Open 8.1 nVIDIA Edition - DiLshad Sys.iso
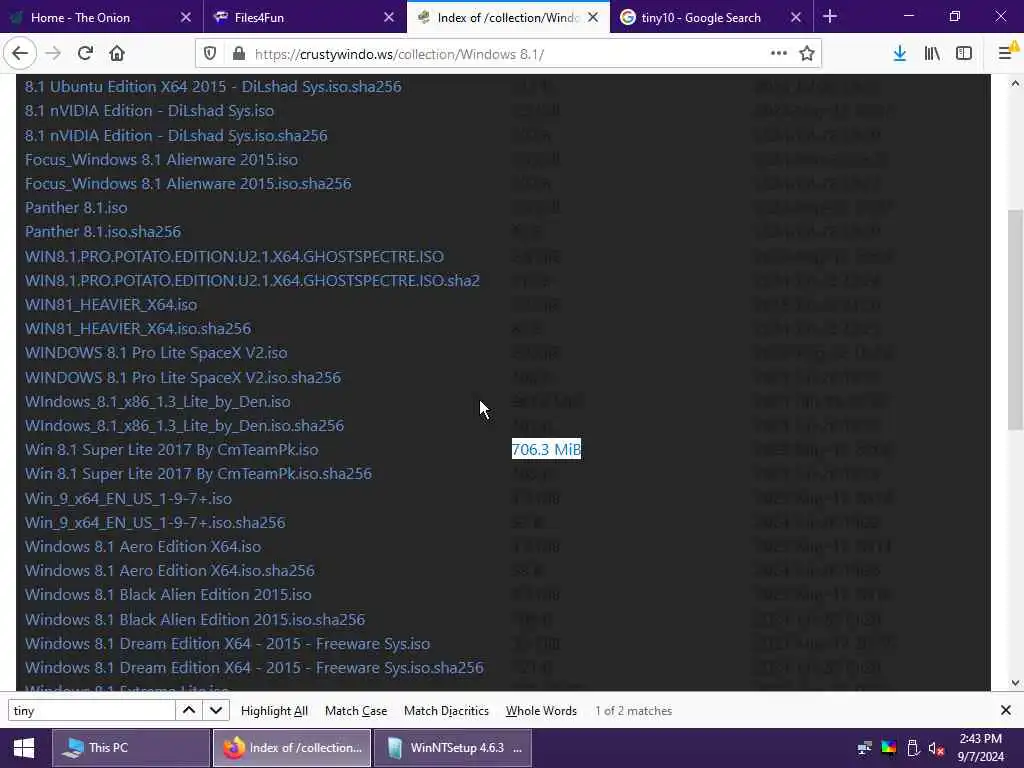This screenshot has width=1024, height=768. 150,111
